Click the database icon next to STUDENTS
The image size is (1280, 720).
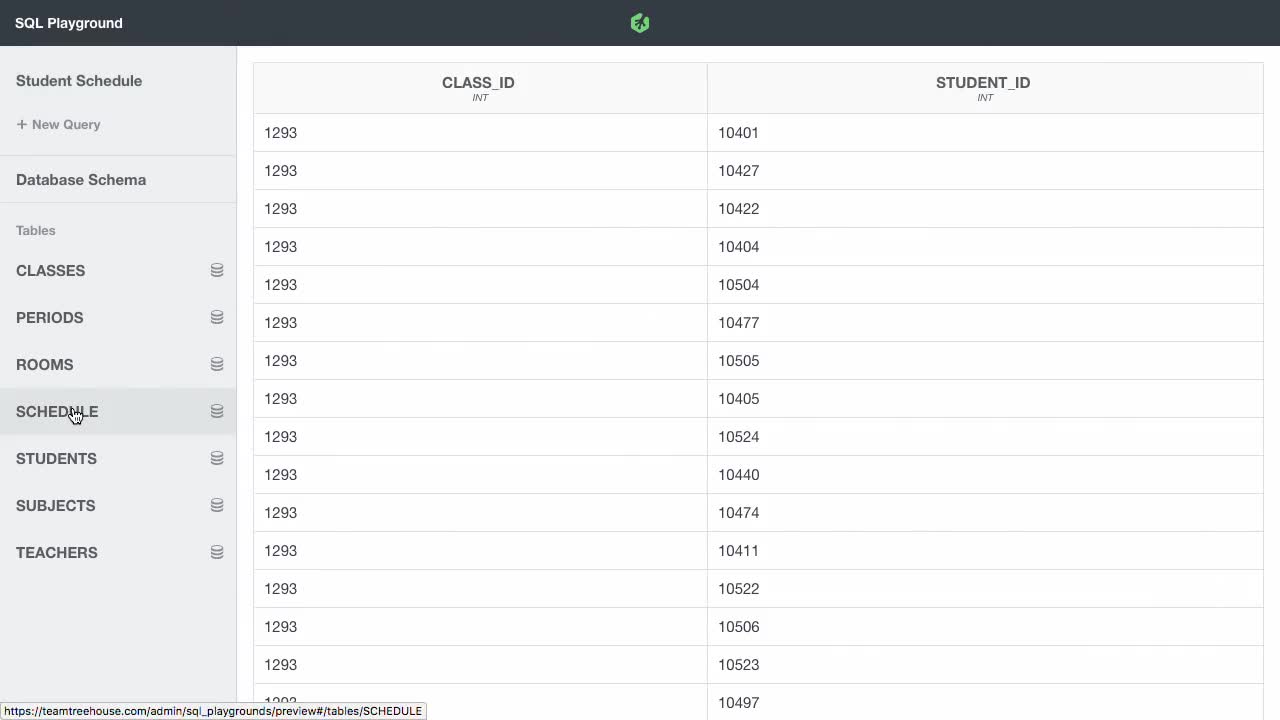[x=216, y=458]
